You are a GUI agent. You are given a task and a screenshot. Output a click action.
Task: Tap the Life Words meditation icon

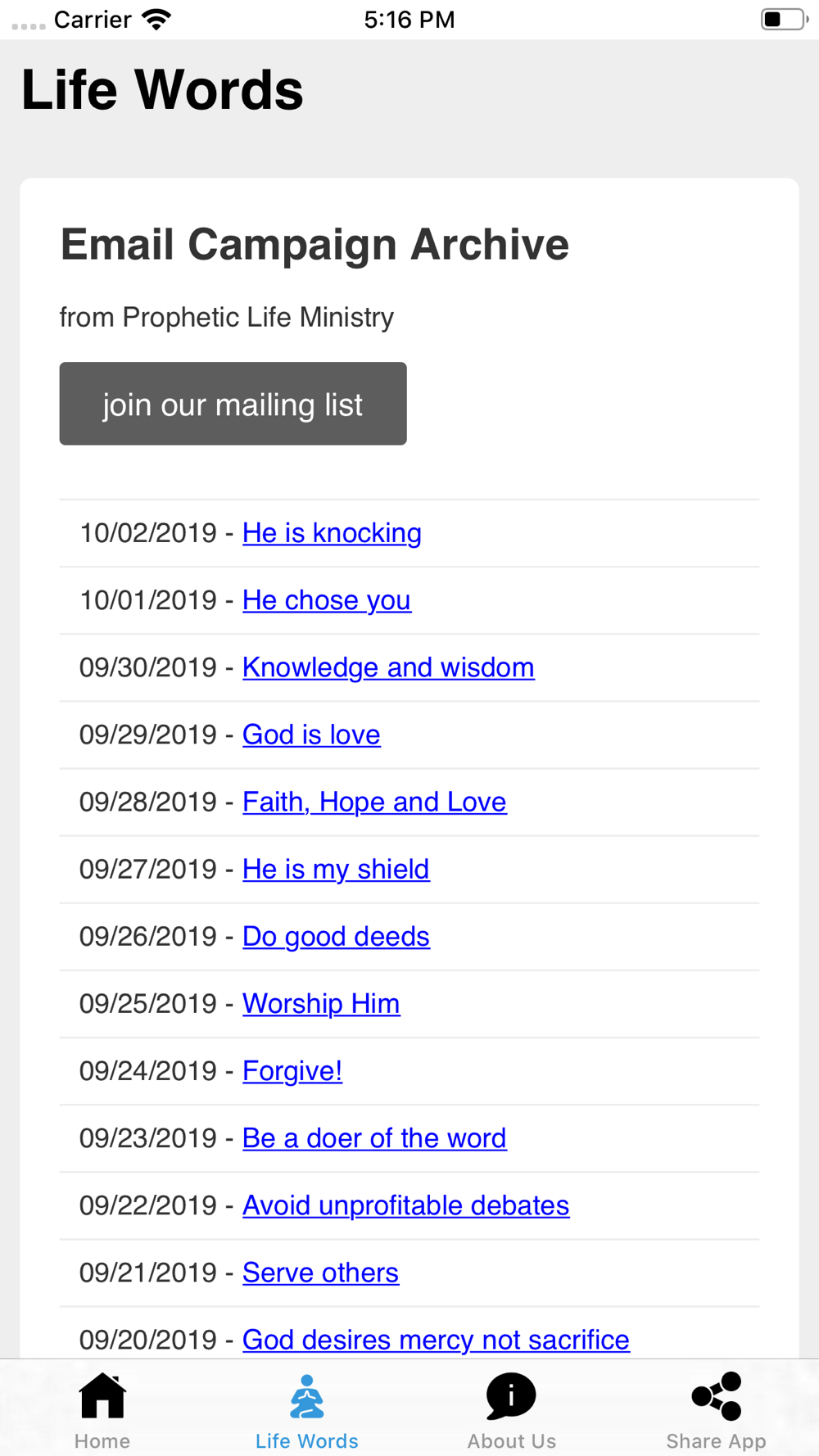pyautogui.click(x=307, y=1396)
